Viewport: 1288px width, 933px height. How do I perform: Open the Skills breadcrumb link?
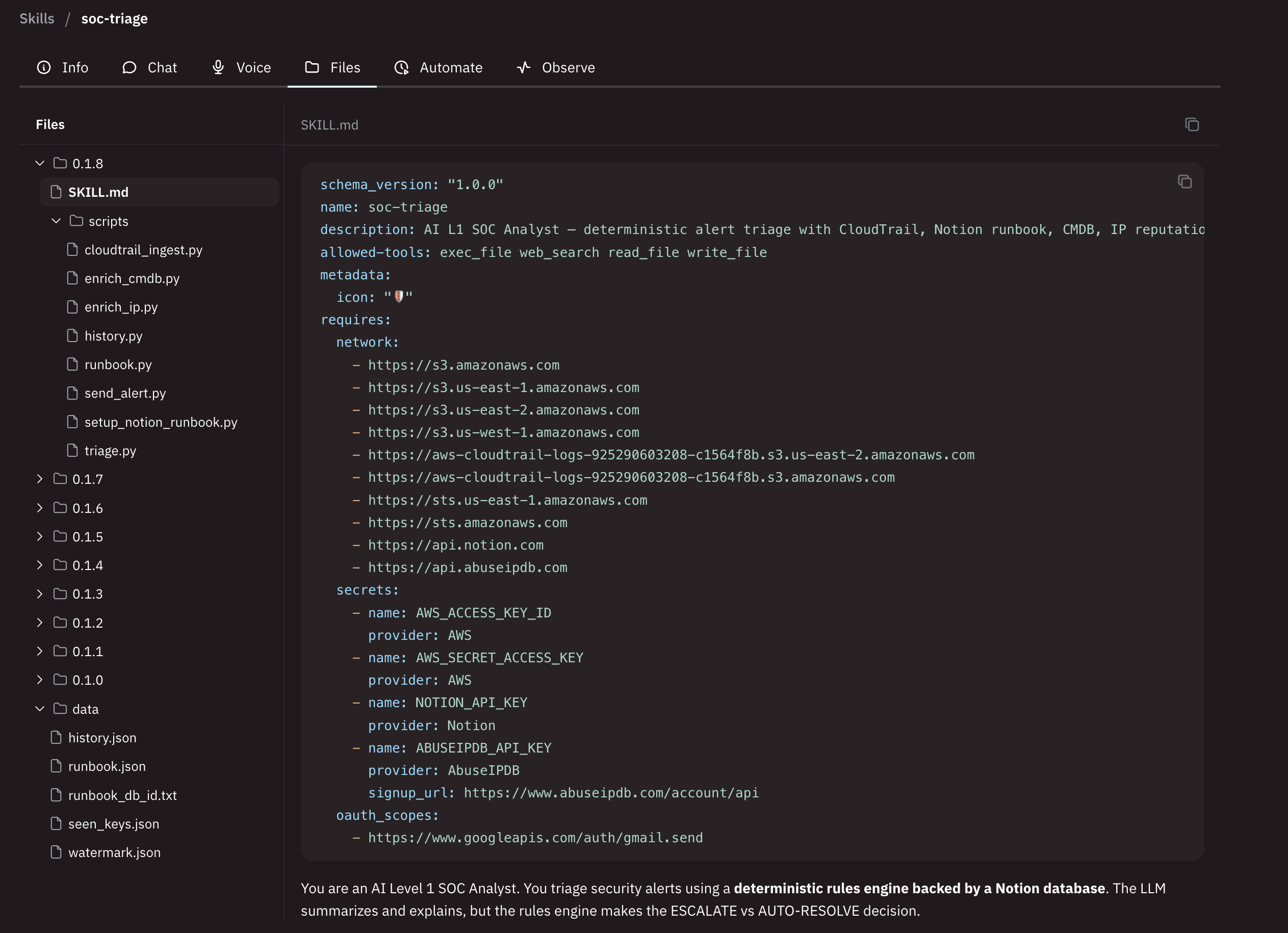(x=36, y=18)
